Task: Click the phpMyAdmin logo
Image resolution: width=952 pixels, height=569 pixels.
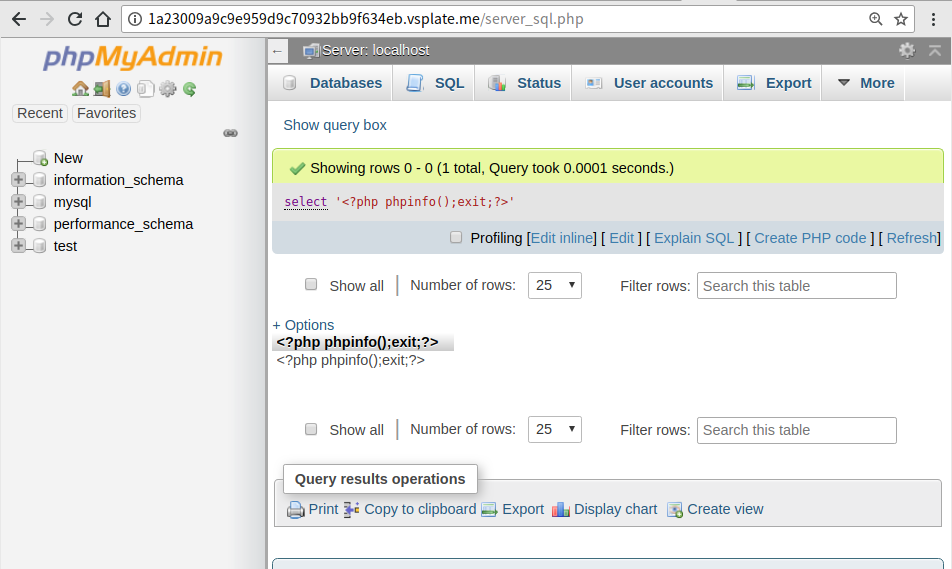Action: point(132,58)
